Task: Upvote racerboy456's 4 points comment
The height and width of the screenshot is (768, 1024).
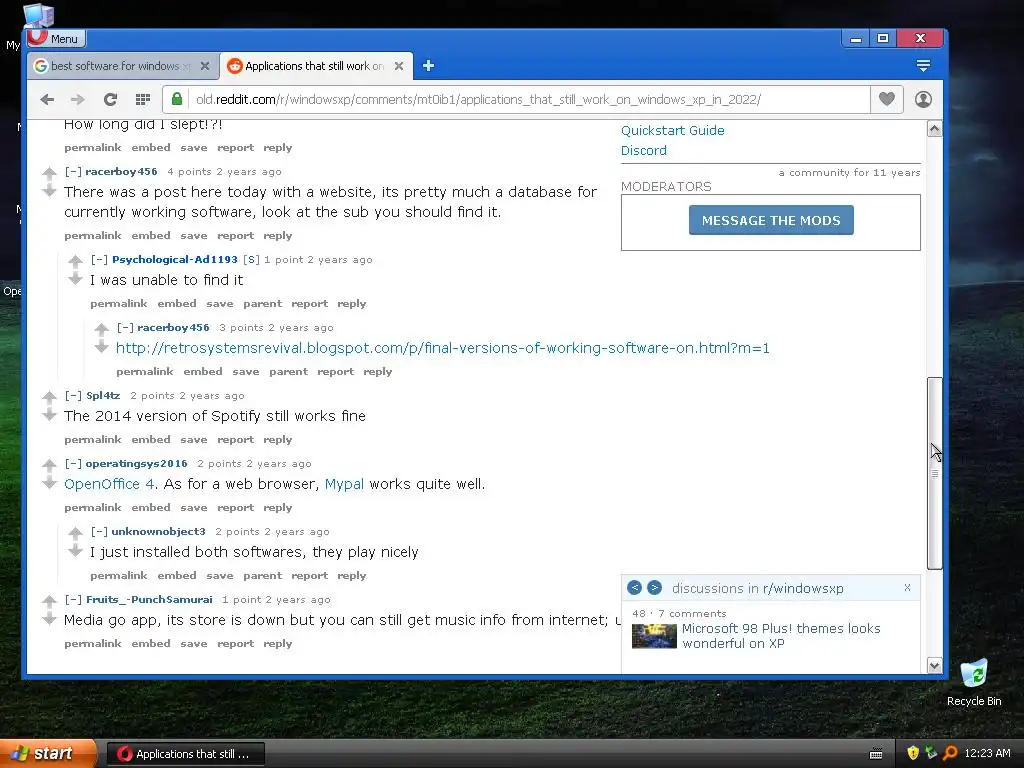Action: coord(50,174)
